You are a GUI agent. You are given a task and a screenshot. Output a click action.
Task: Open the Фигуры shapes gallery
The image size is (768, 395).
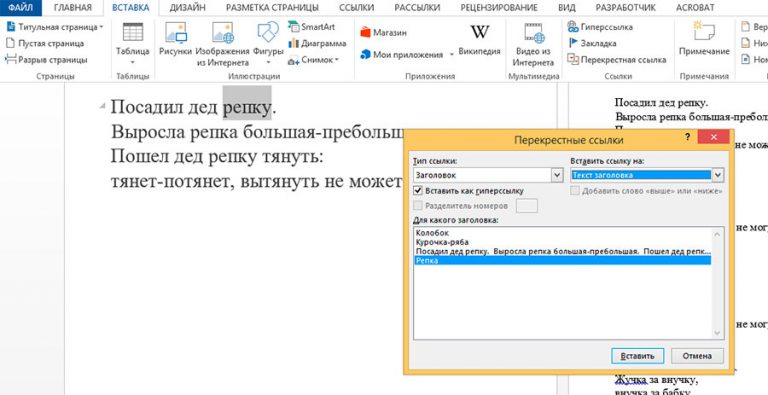[268, 44]
